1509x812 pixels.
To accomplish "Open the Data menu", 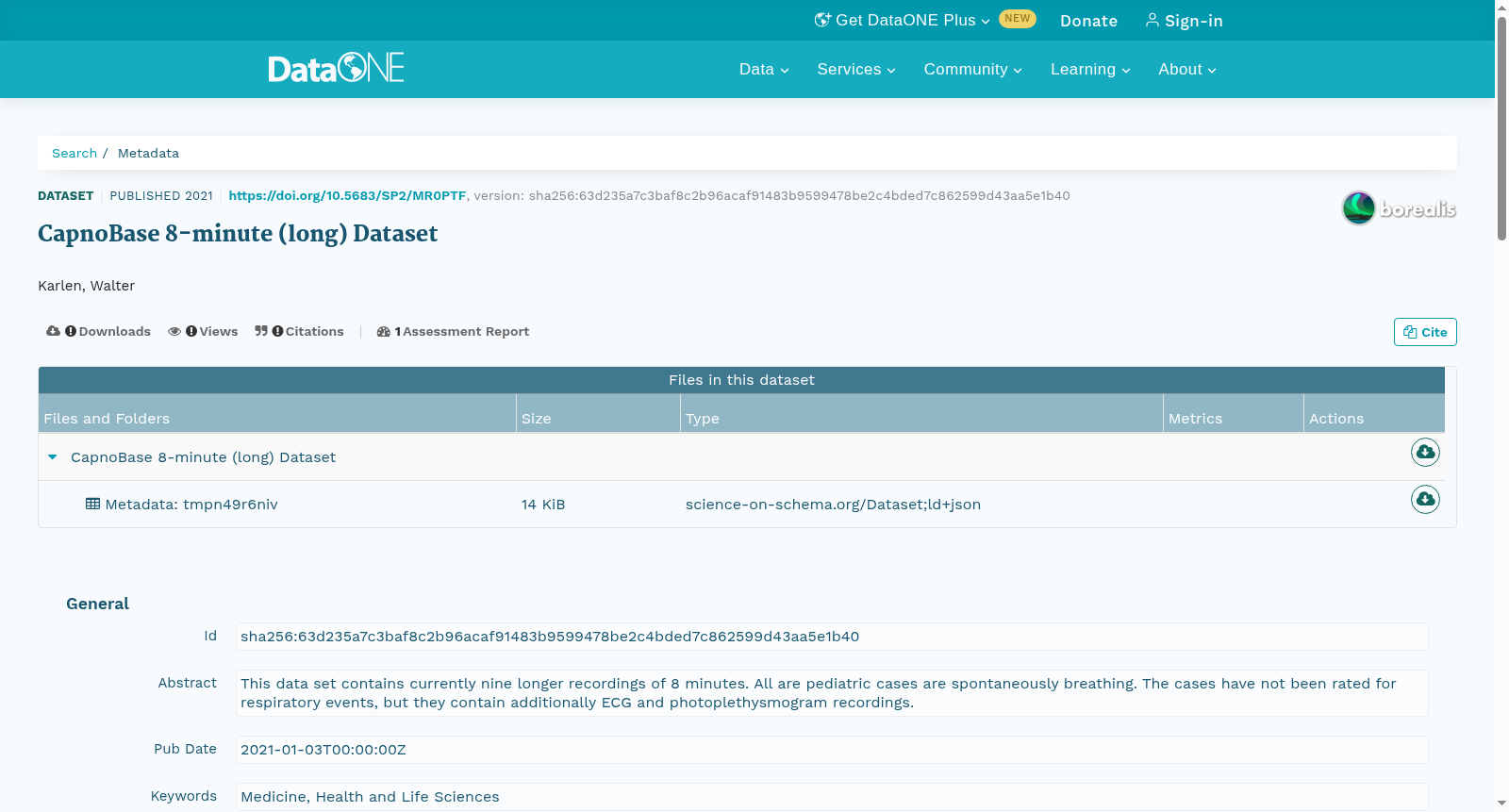I will pyautogui.click(x=764, y=69).
